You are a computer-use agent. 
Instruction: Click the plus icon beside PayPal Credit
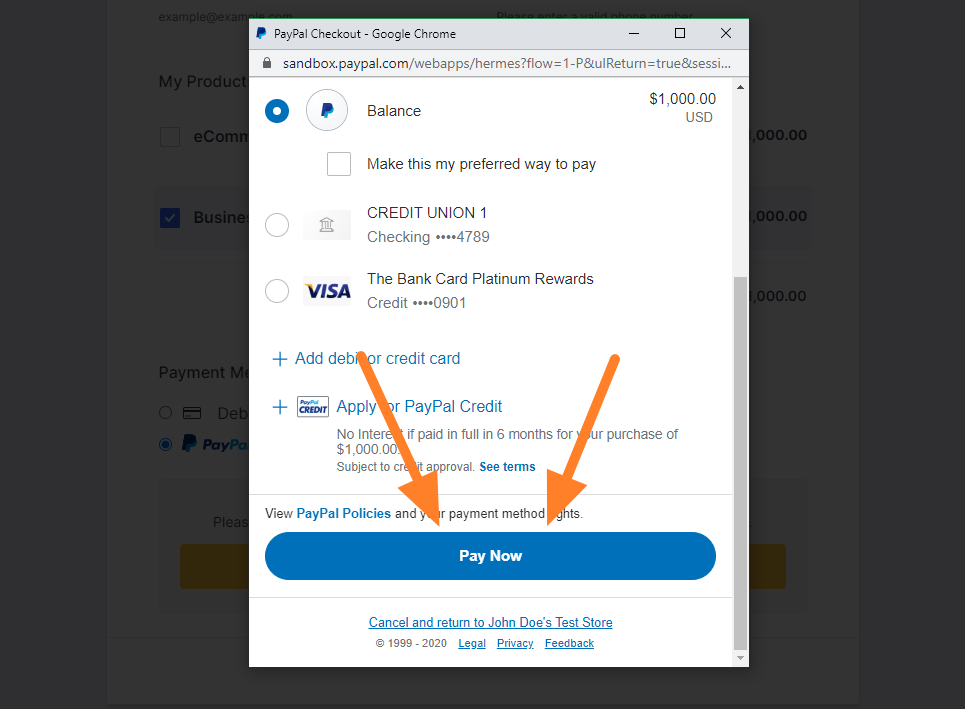pyautogui.click(x=279, y=407)
